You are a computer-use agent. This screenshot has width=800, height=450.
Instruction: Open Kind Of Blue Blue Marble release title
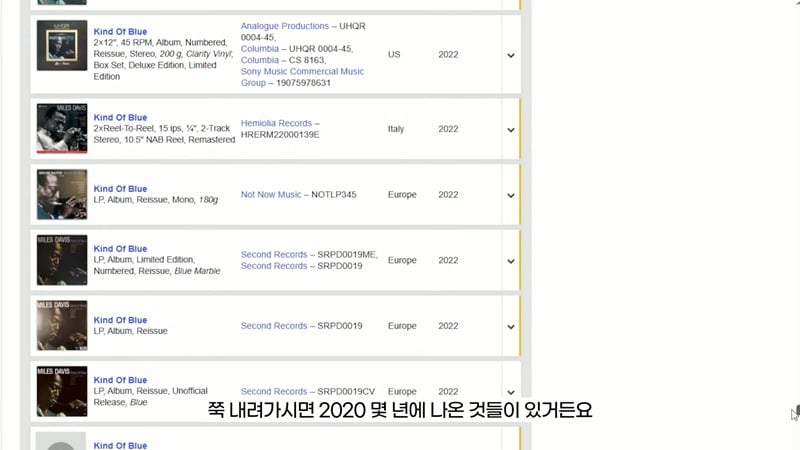(120, 249)
